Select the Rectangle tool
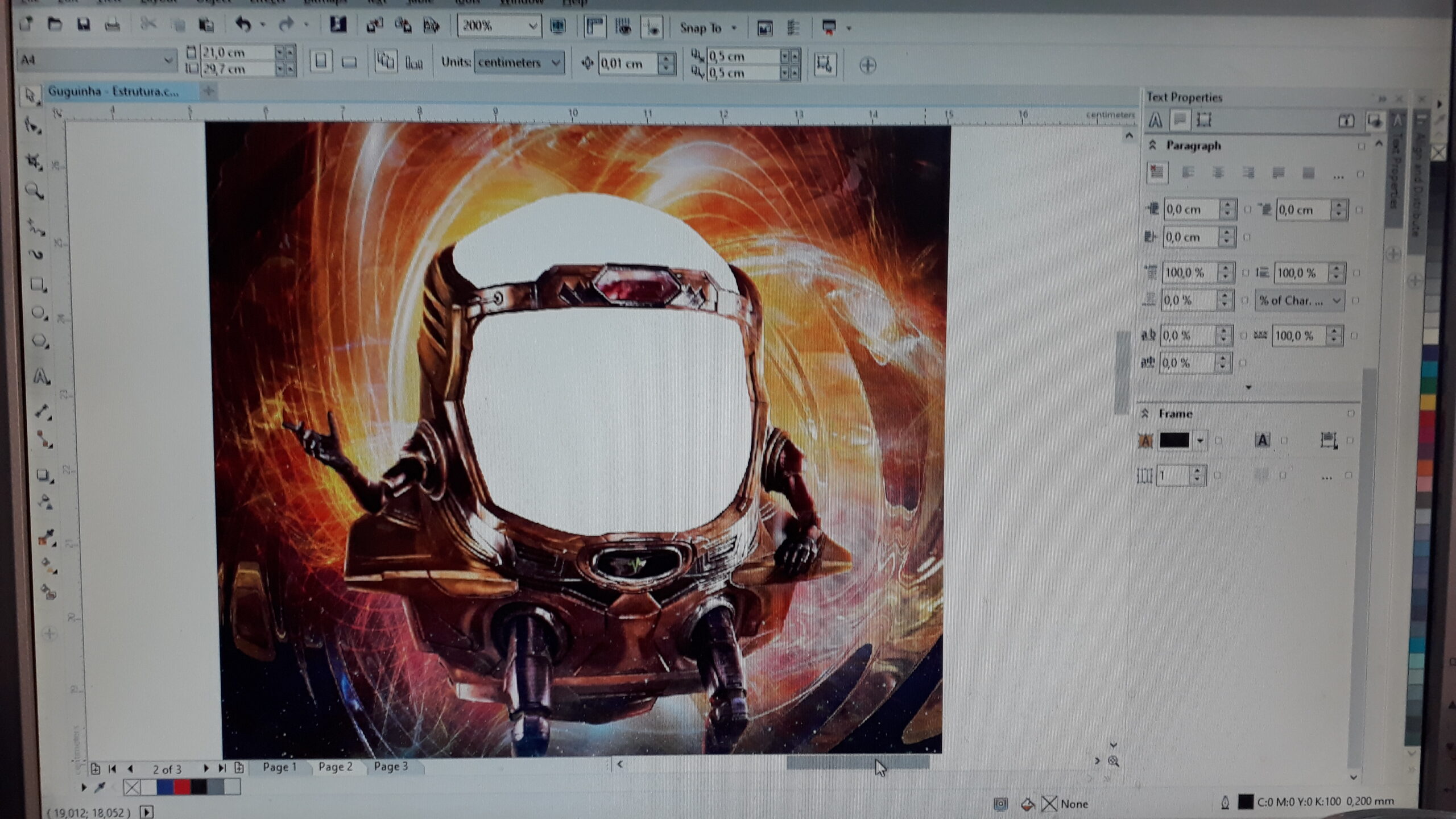Image resolution: width=1456 pixels, height=819 pixels. pyautogui.click(x=39, y=284)
